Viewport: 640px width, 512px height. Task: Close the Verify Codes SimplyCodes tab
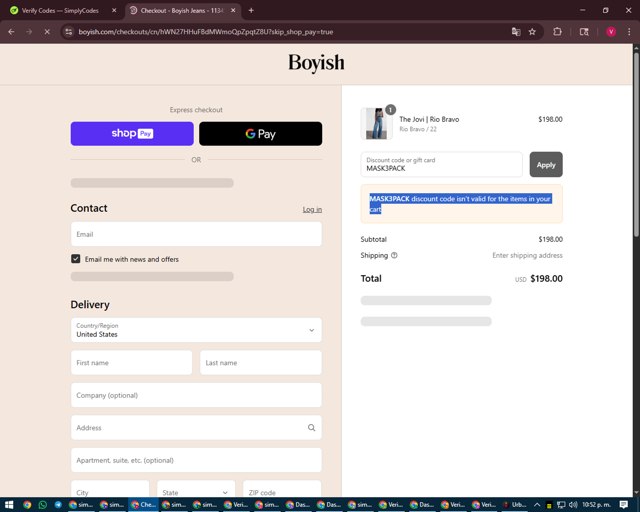[114, 10]
